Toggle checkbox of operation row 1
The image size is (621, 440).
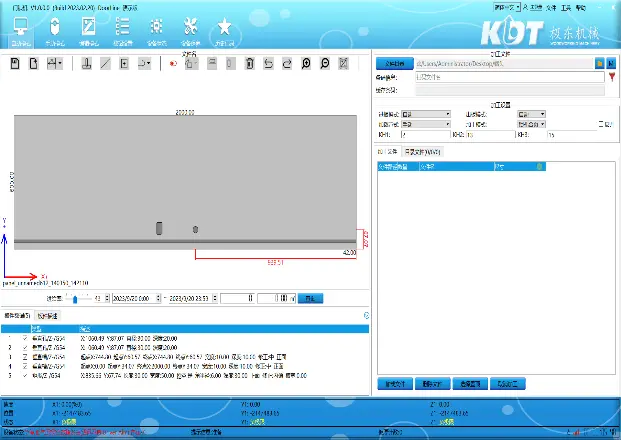point(25,338)
